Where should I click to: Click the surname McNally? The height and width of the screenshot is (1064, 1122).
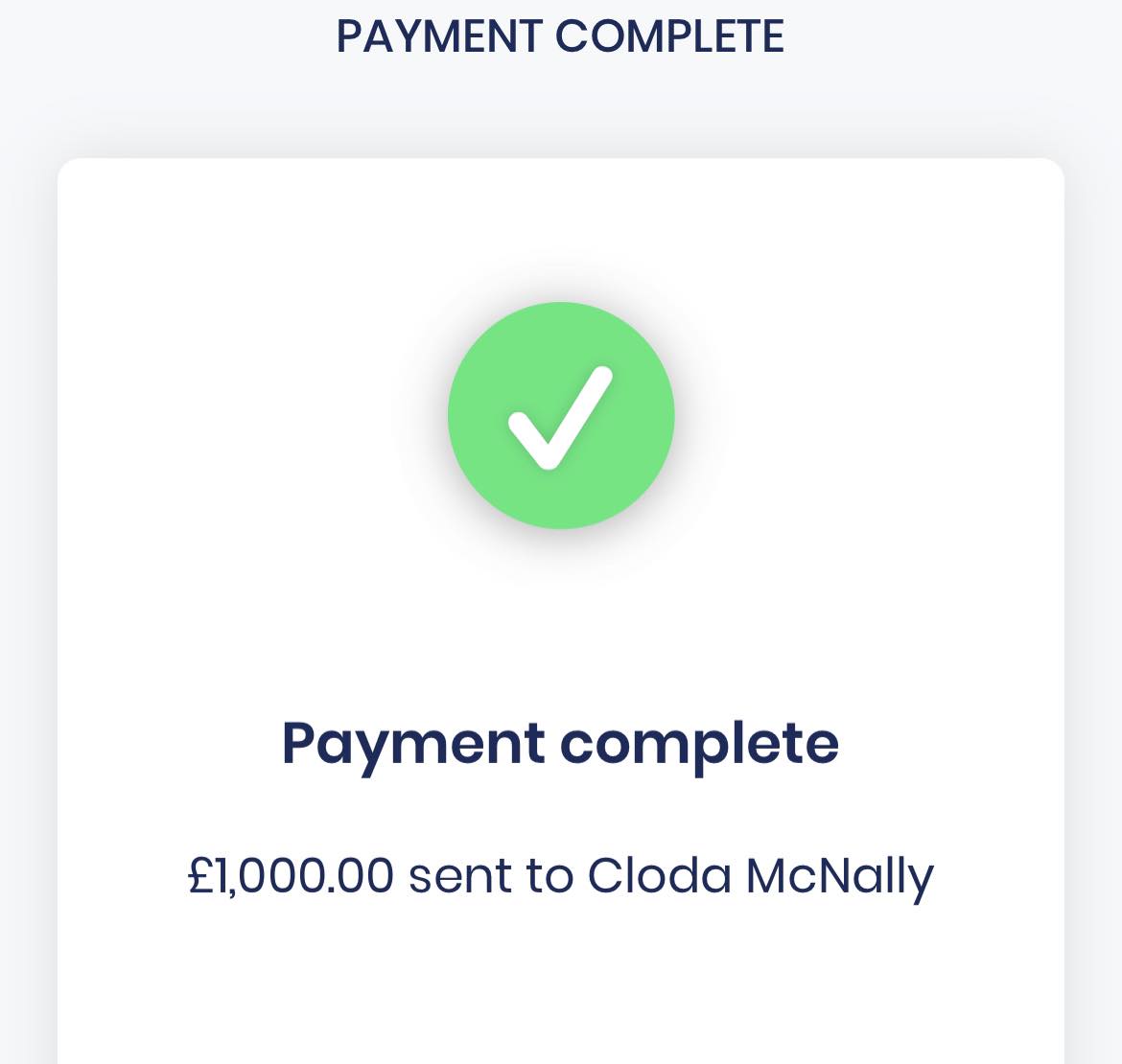pyautogui.click(x=839, y=876)
